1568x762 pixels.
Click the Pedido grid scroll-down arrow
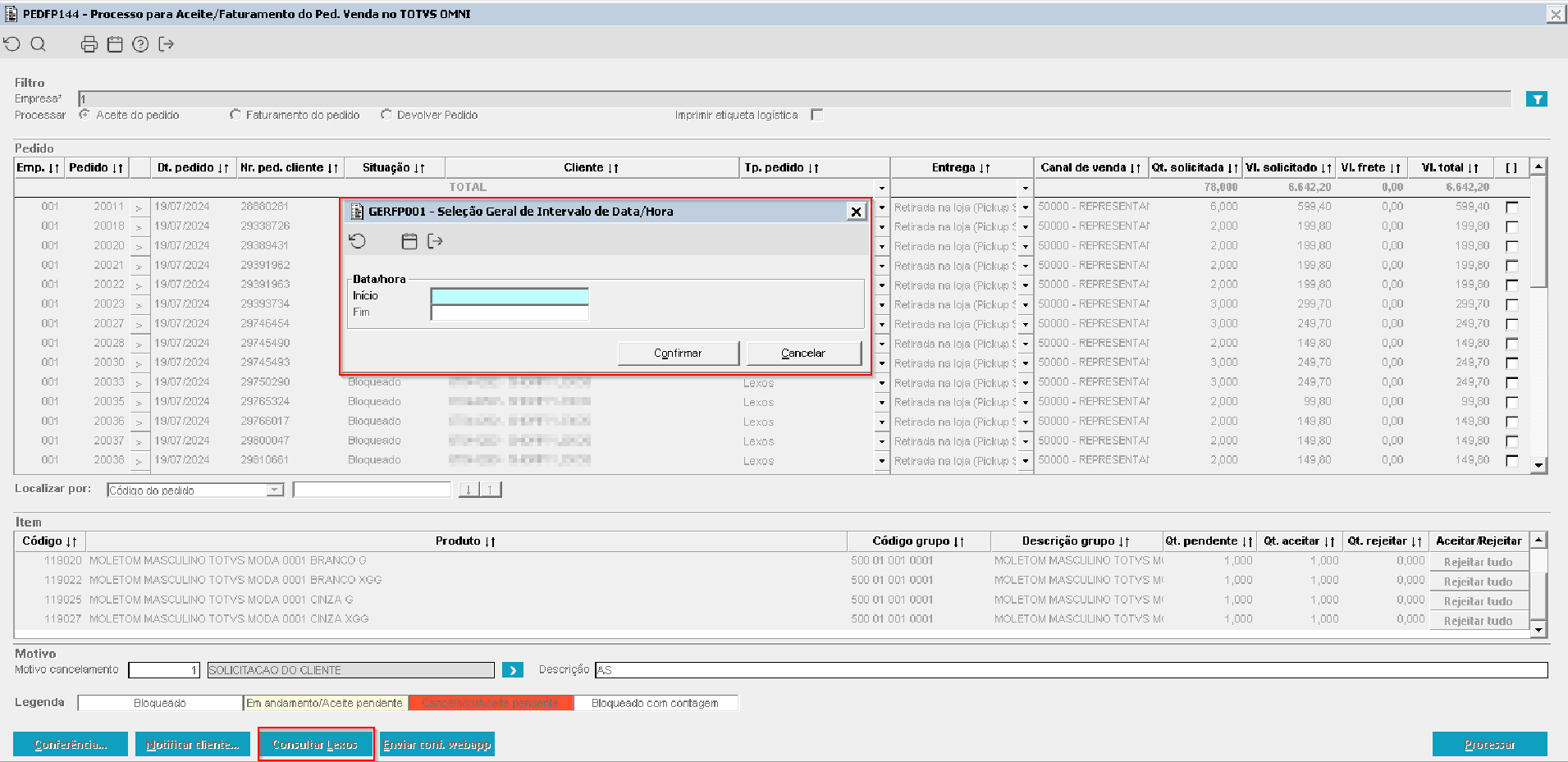(1539, 465)
